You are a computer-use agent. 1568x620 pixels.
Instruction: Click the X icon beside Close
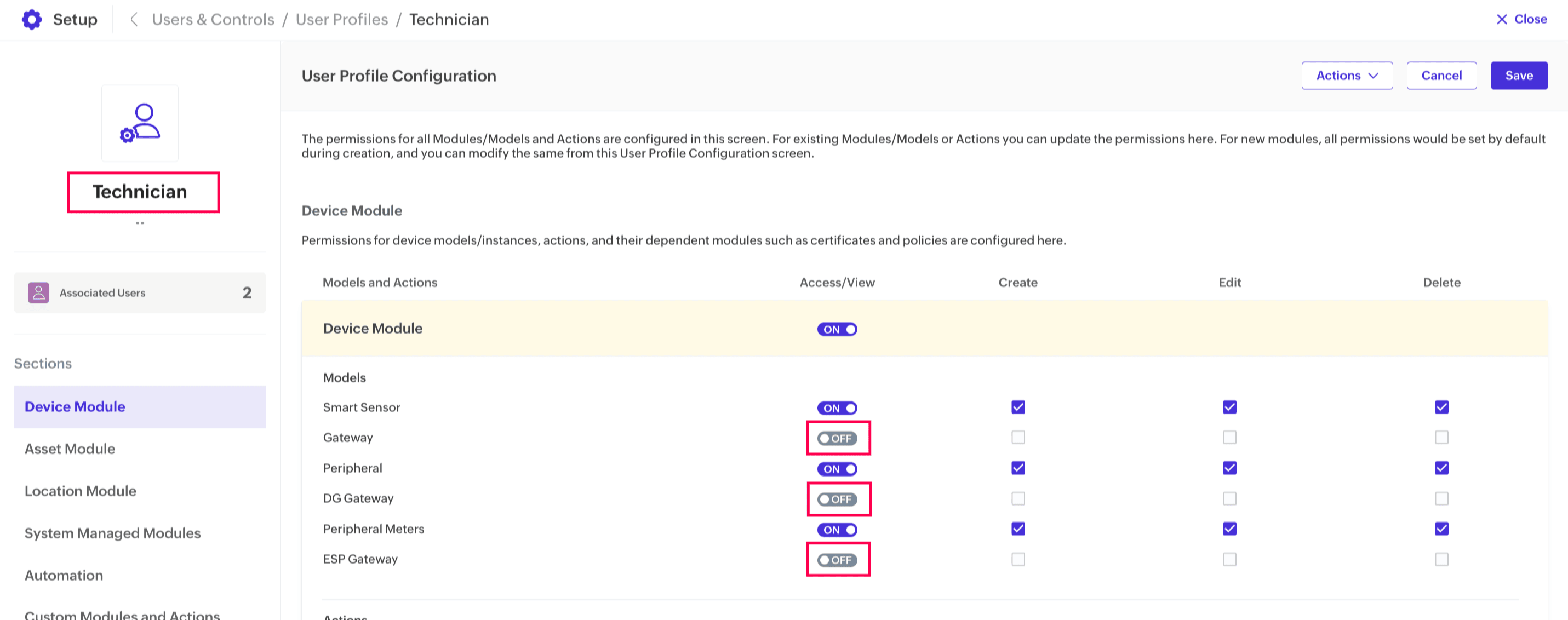(1501, 20)
